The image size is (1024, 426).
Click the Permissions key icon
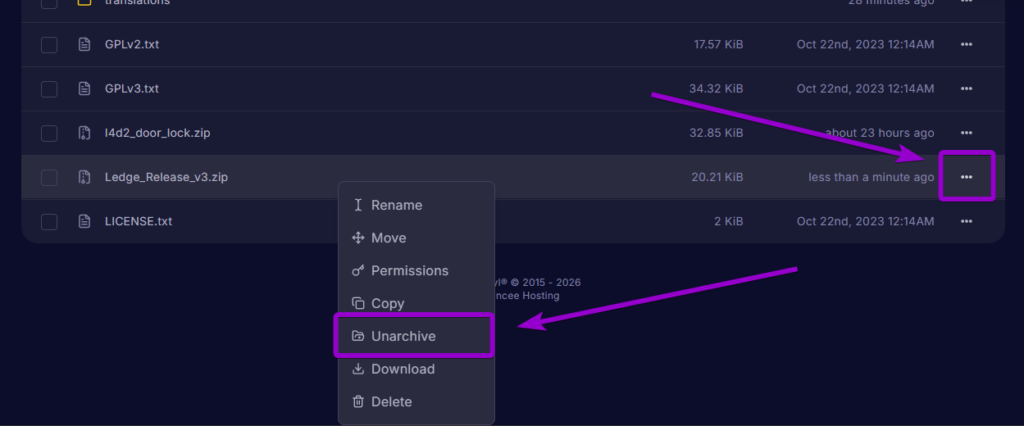click(x=358, y=270)
